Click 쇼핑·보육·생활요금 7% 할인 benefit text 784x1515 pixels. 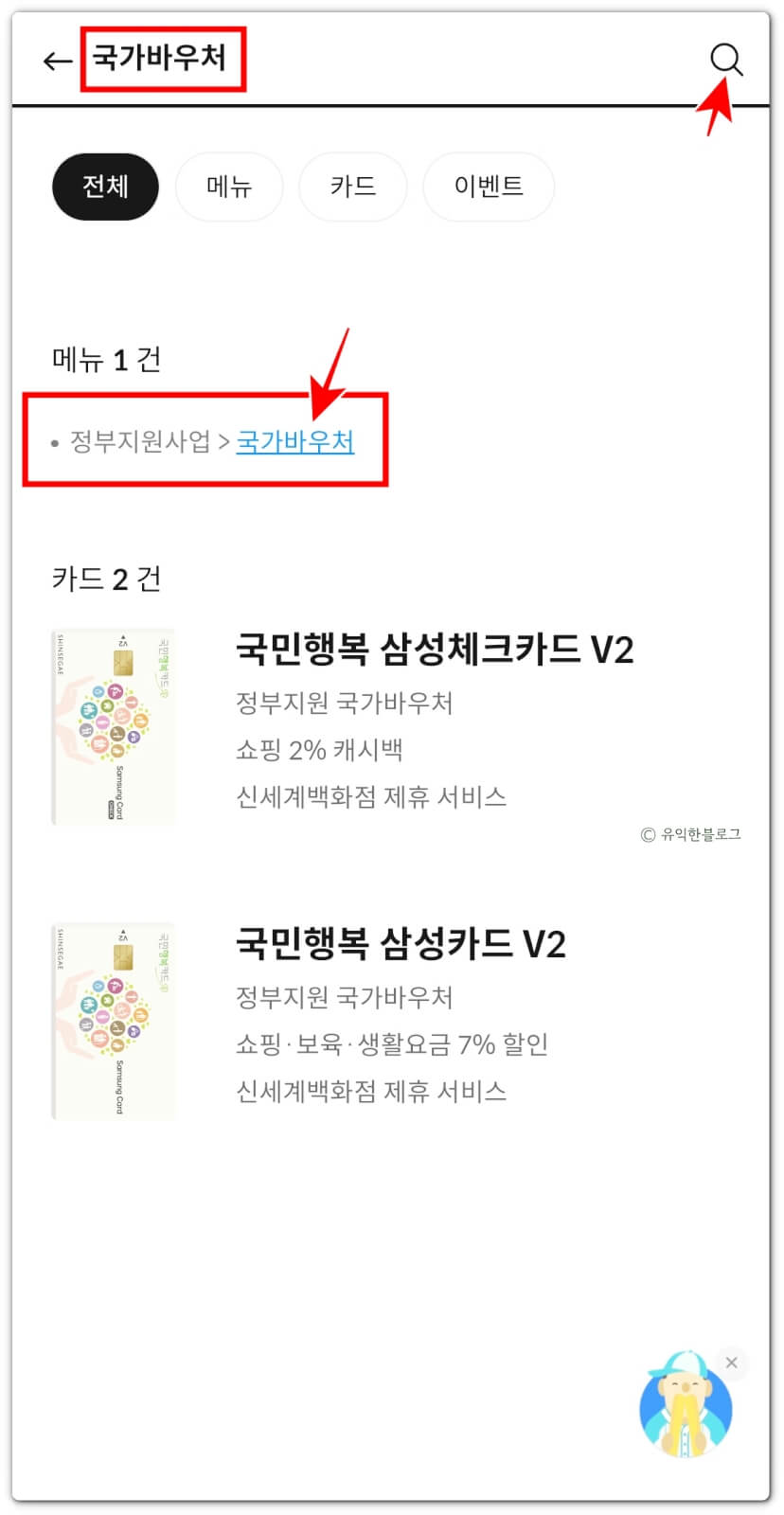[392, 1044]
